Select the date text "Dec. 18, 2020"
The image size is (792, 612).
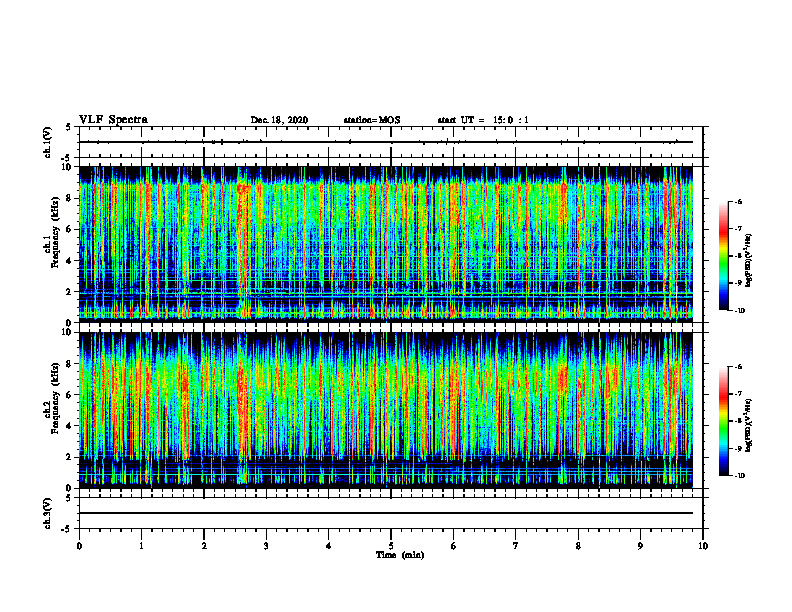click(x=279, y=120)
